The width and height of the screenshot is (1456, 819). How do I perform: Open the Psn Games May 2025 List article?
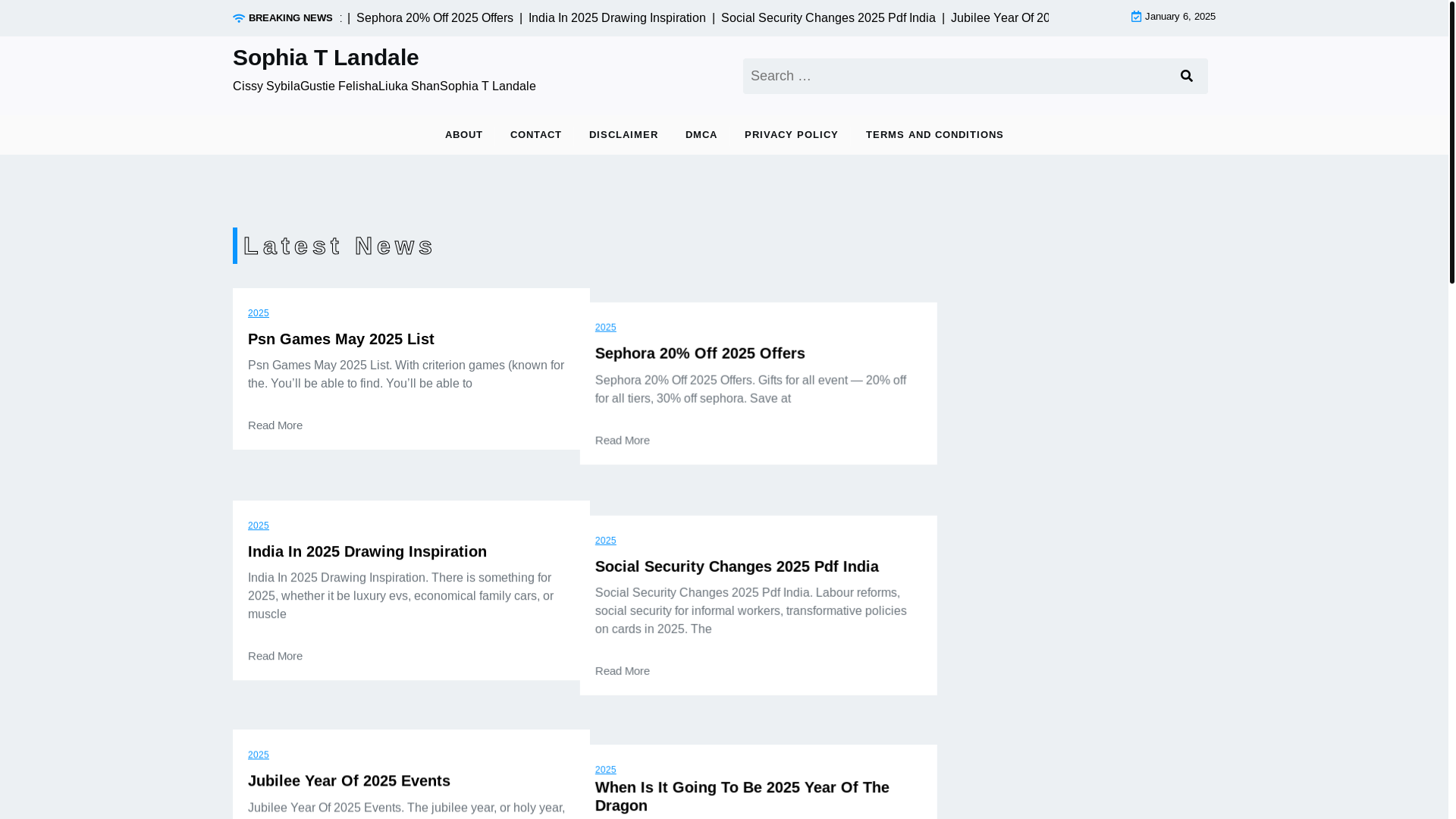(341, 339)
